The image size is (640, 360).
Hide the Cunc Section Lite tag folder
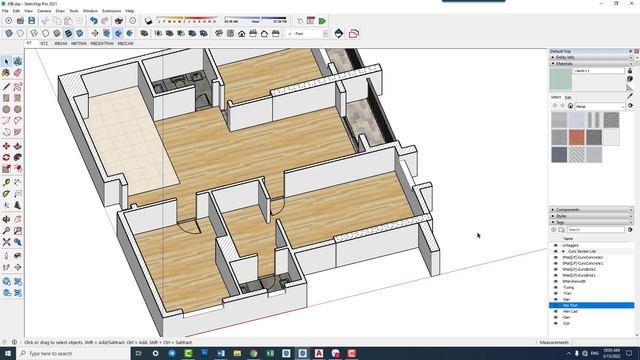tap(555, 251)
